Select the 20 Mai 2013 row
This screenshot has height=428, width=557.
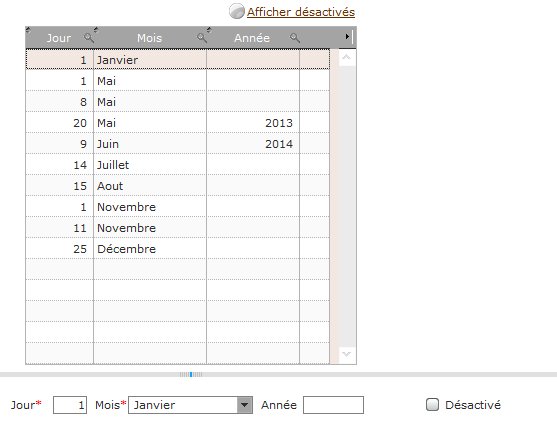[x=178, y=123]
